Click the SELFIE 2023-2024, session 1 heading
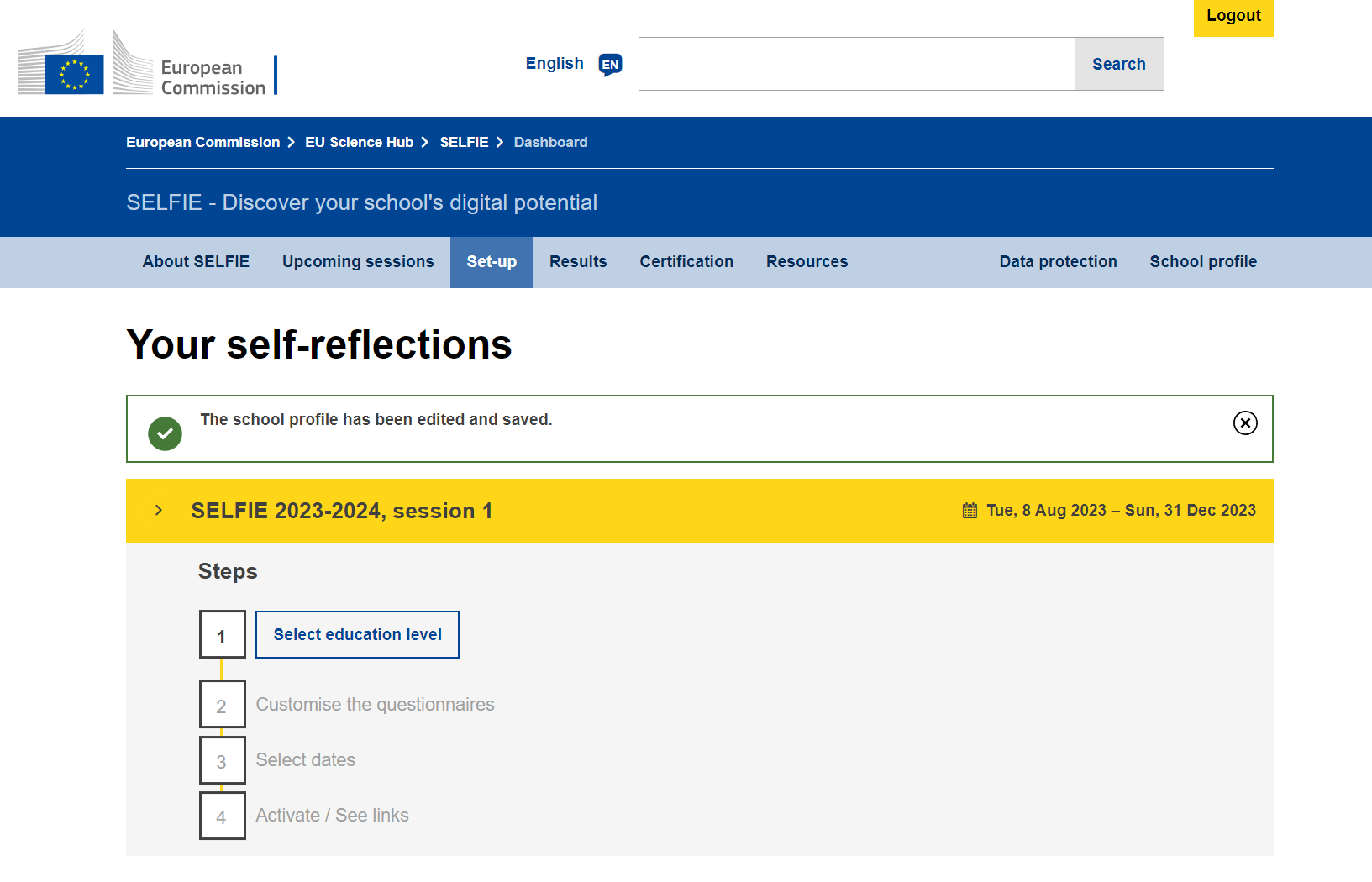This screenshot has height=882, width=1372. tap(341, 512)
